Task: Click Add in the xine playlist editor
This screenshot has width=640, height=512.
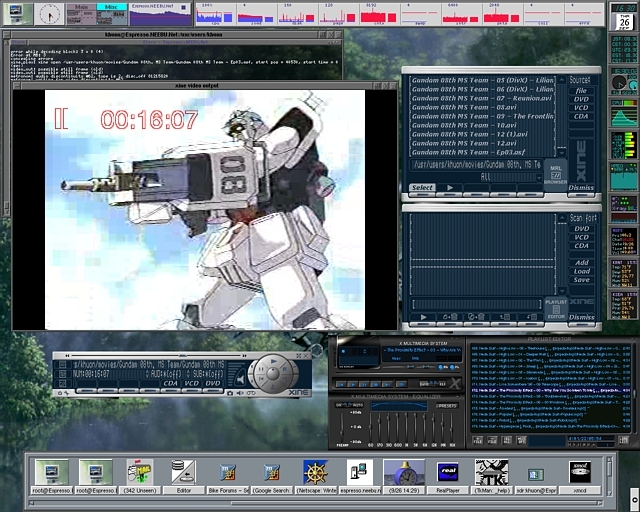Action: coord(581,263)
